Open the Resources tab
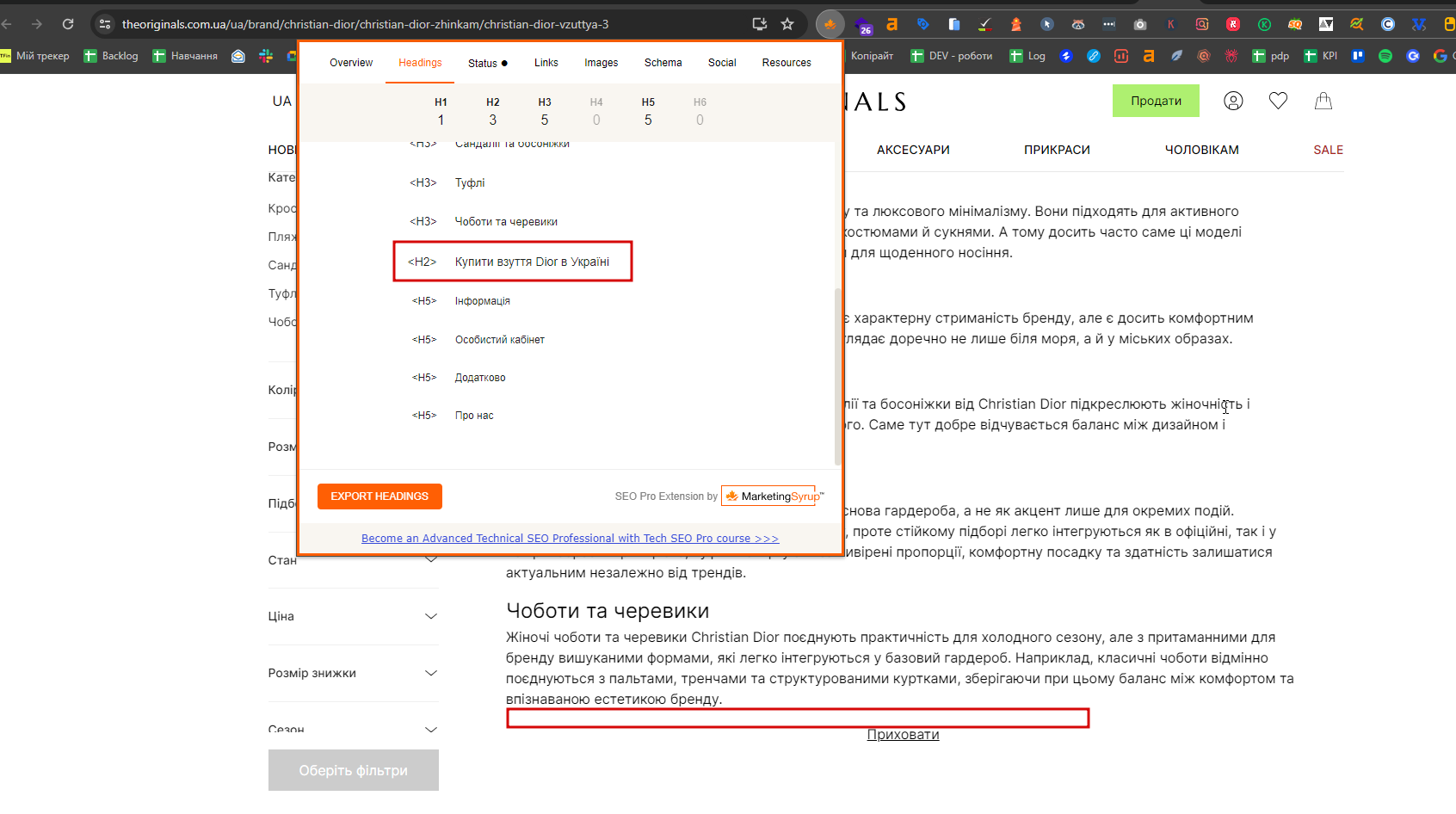 click(x=787, y=63)
